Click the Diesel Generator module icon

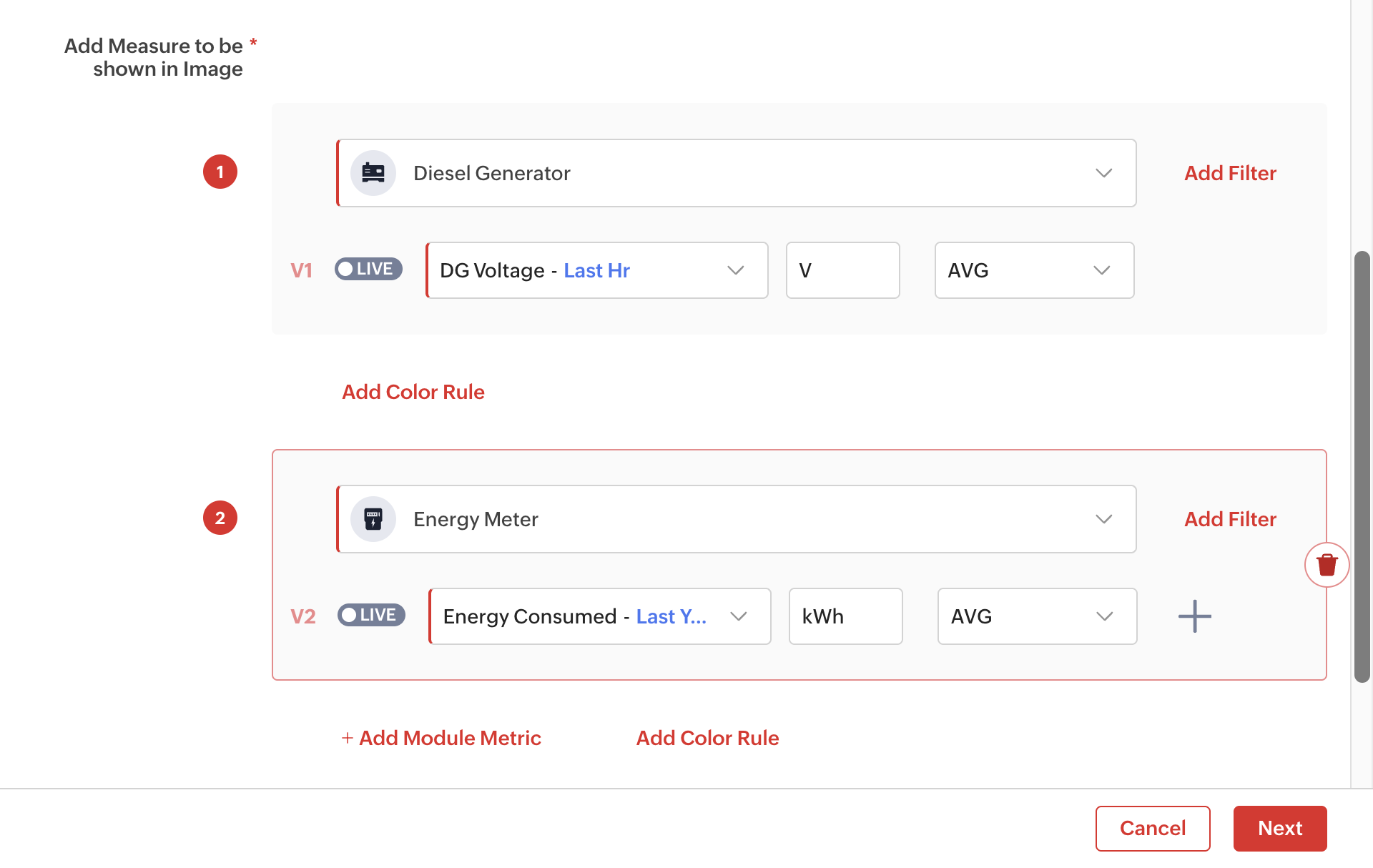point(373,173)
